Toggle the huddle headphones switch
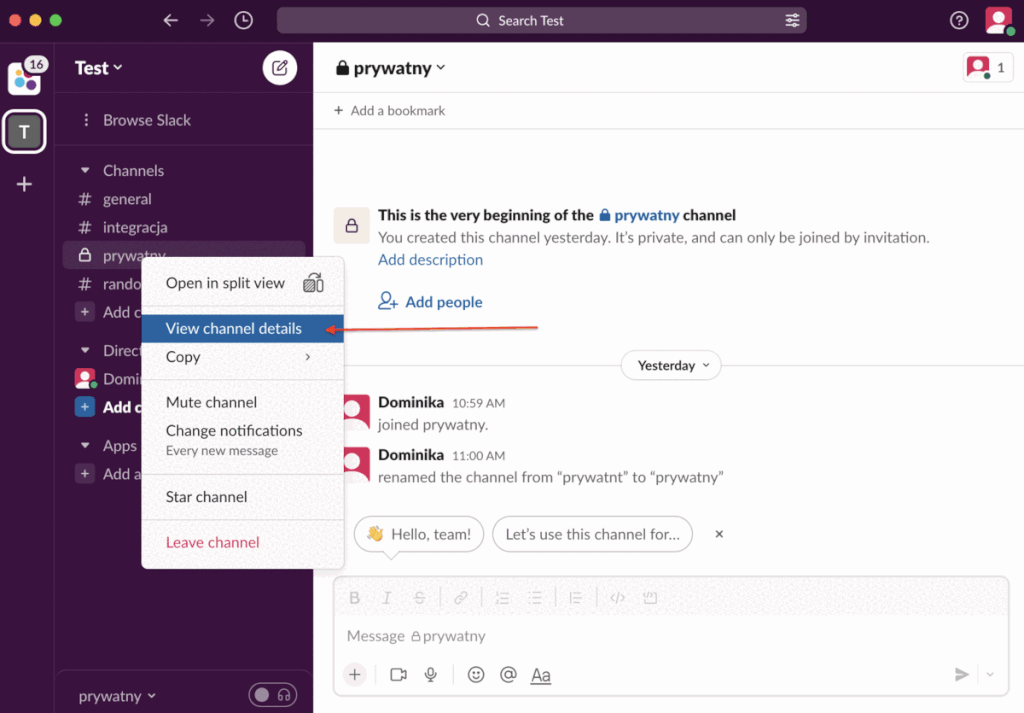 click(273, 695)
